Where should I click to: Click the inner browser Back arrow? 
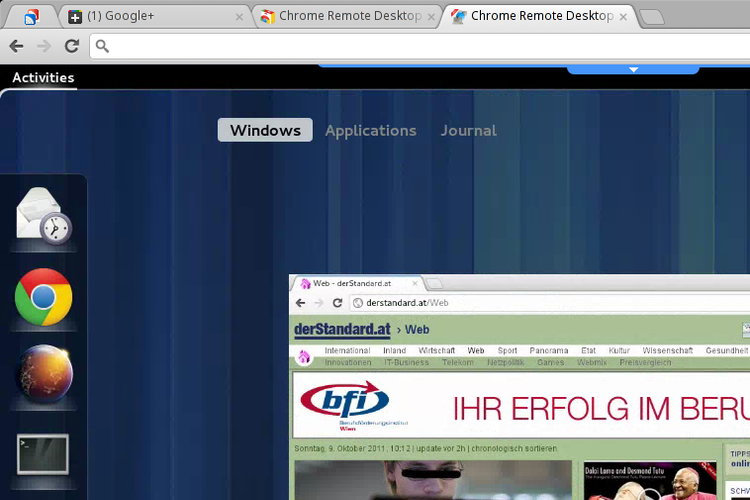click(301, 303)
